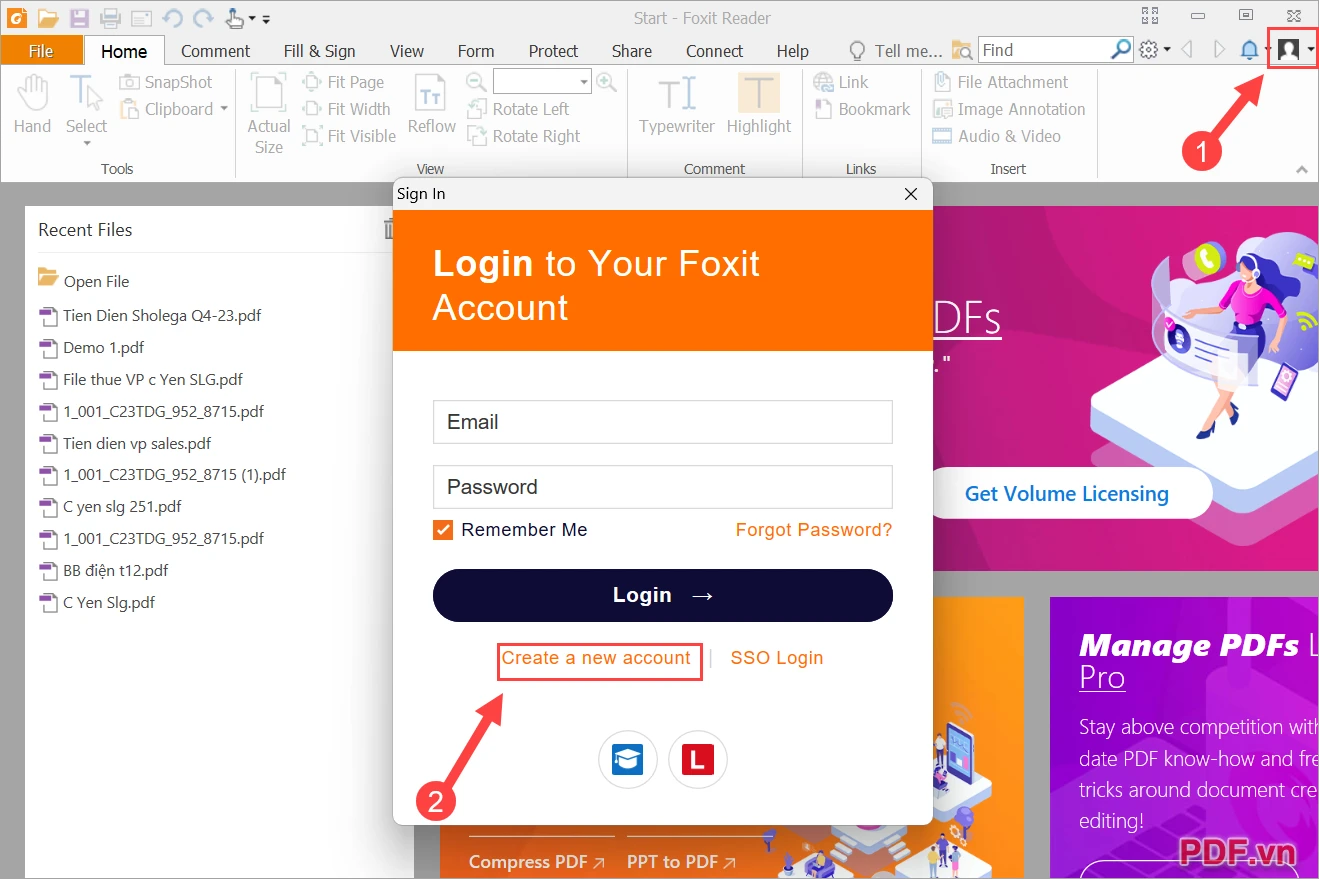
Task: Click the Undo arrow icon
Action: [x=172, y=18]
